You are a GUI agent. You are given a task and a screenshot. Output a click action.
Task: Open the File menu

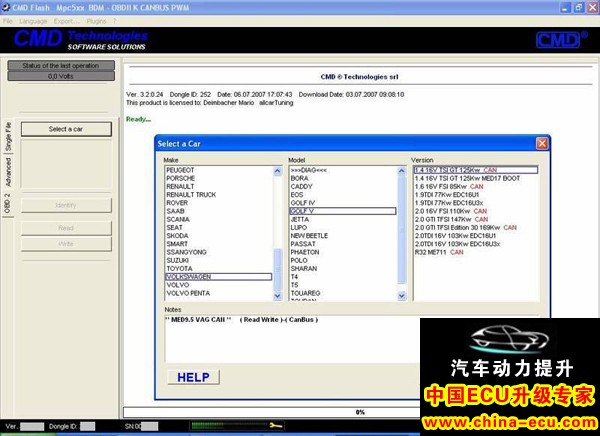(x=8, y=21)
